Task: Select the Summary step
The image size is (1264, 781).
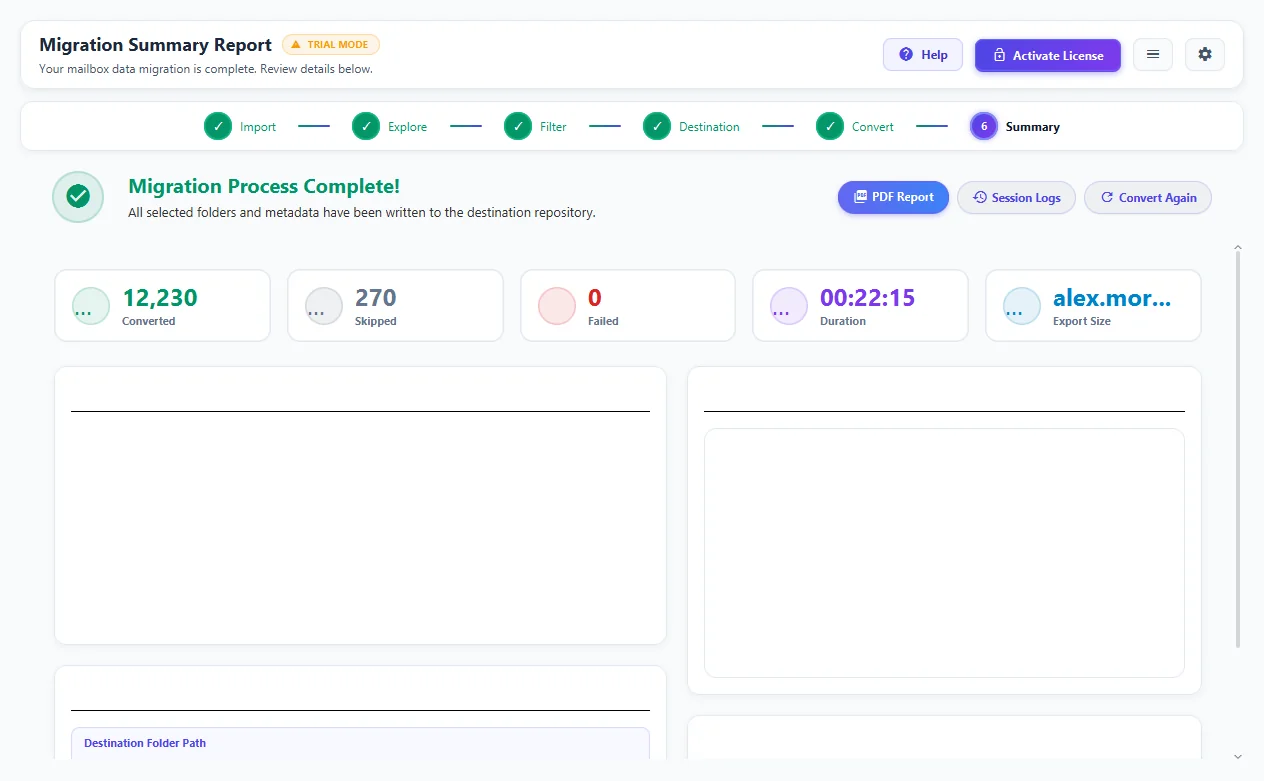Action: tap(1015, 127)
